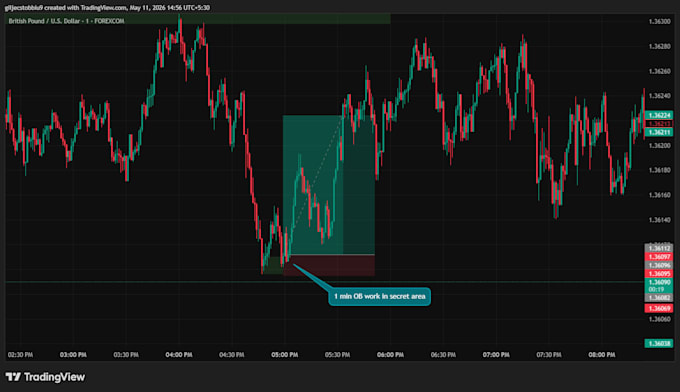Click the 03:00 PM time axis label
The image size is (680, 392).
[73, 355]
